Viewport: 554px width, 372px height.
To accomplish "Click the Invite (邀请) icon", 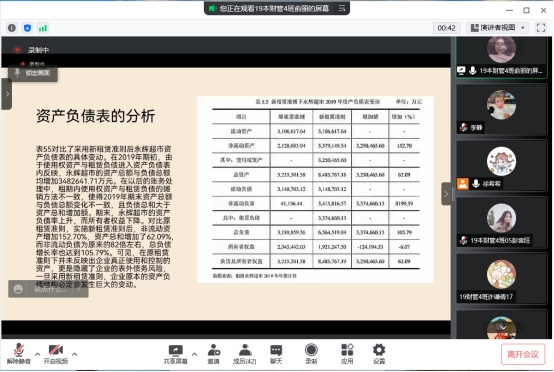I will click(x=213, y=354).
